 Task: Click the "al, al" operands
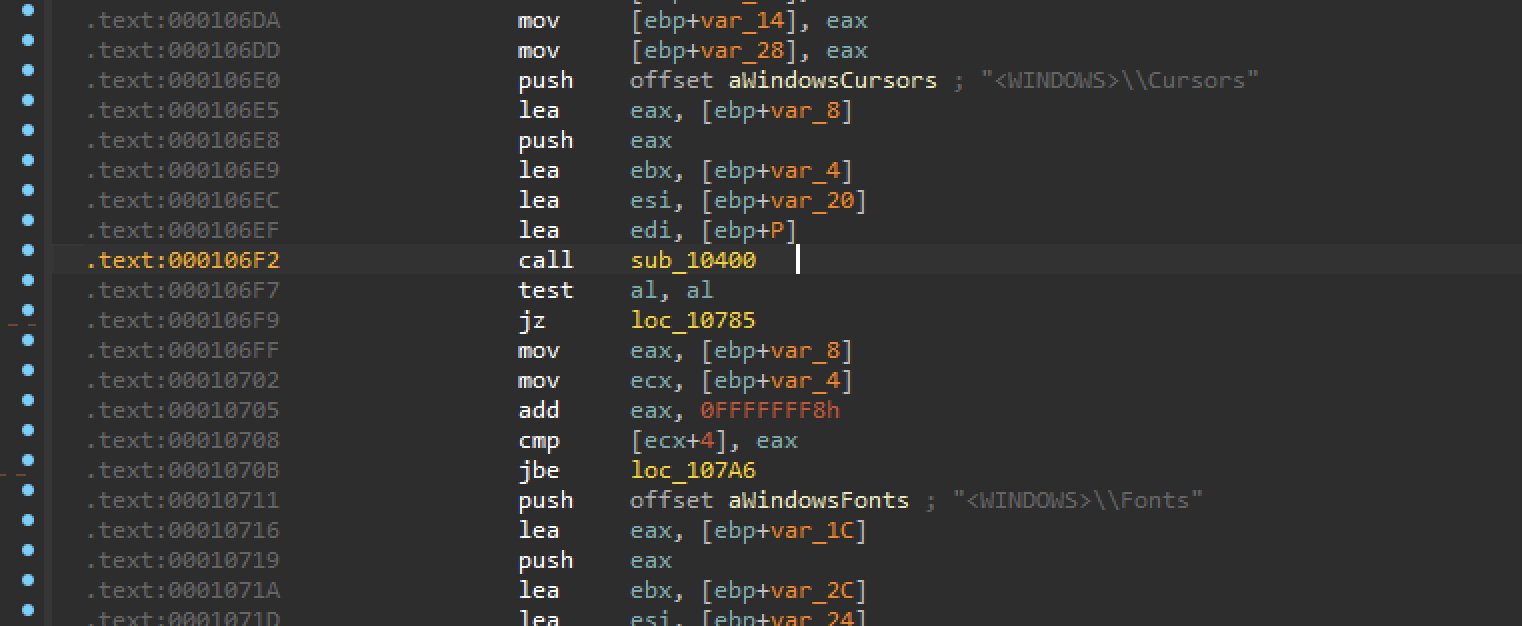coord(672,291)
